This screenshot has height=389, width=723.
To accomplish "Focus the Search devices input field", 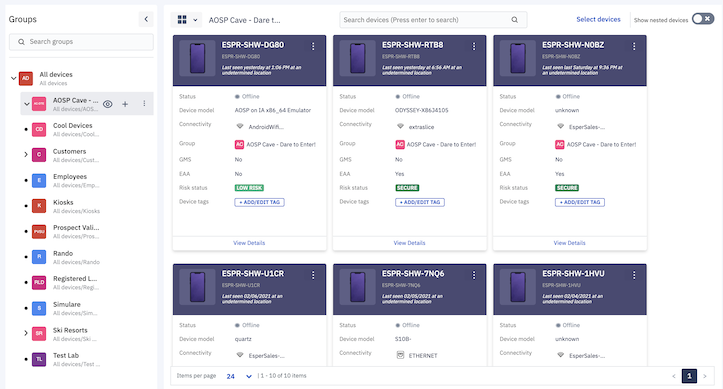I will pos(433,20).
